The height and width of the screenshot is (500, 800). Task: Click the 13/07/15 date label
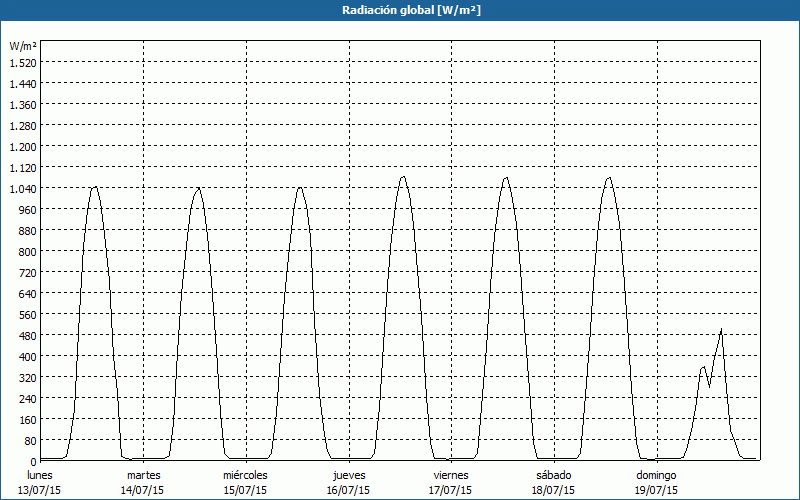click(x=40, y=490)
